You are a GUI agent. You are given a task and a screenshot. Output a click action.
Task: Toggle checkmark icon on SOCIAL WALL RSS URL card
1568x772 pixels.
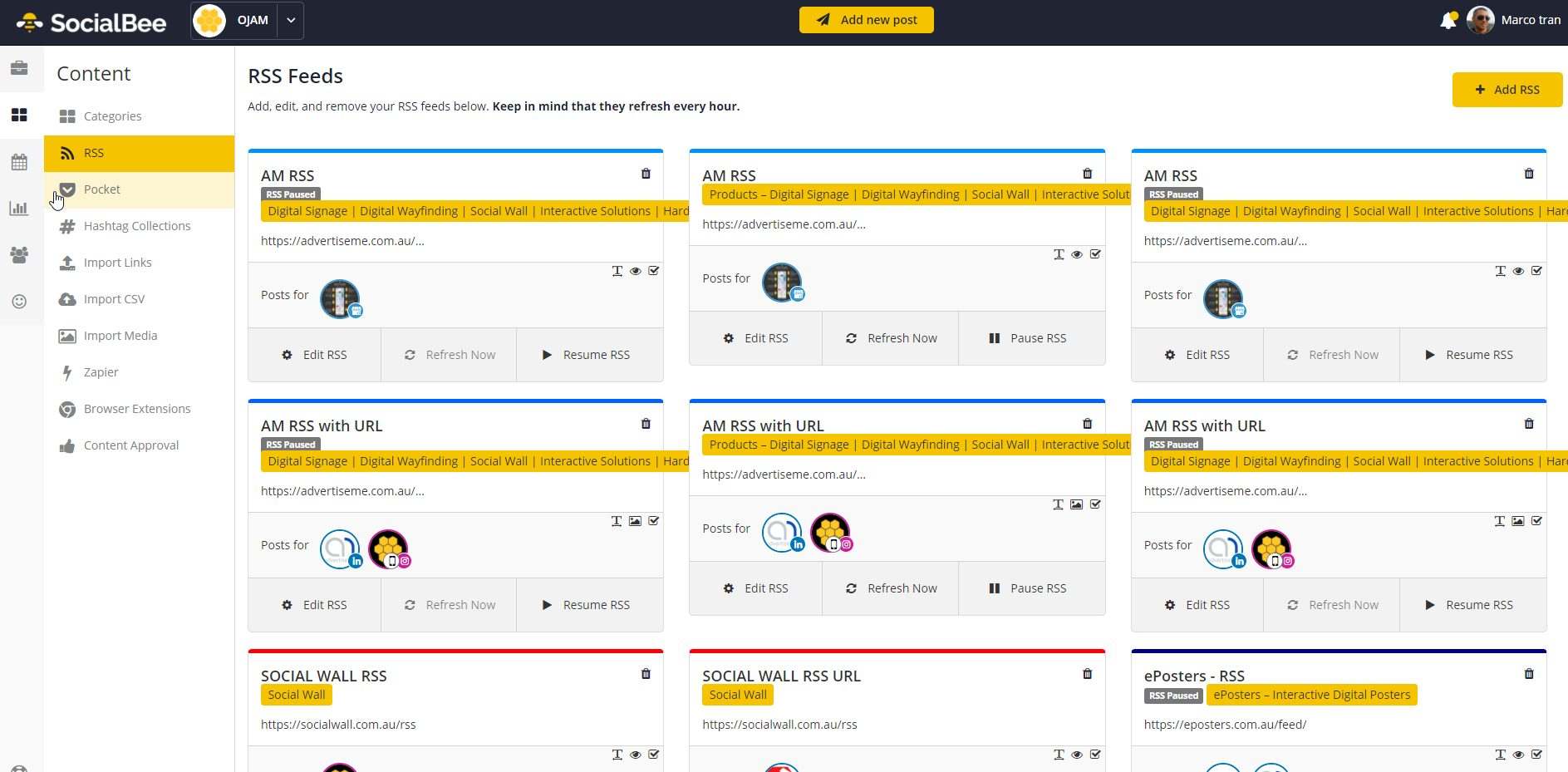pyautogui.click(x=1095, y=755)
